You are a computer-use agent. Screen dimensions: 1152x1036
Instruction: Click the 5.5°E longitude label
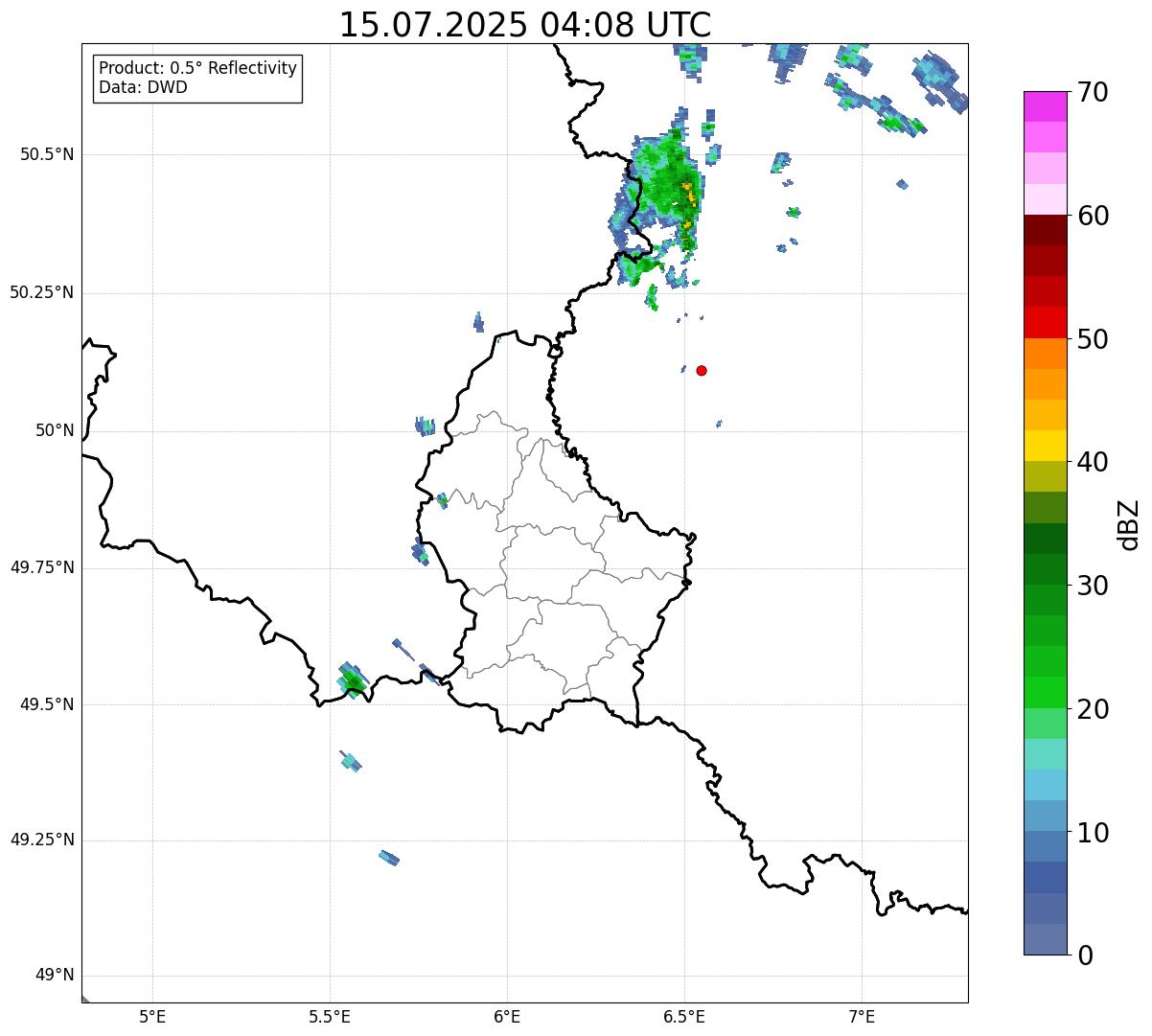coord(330,1016)
